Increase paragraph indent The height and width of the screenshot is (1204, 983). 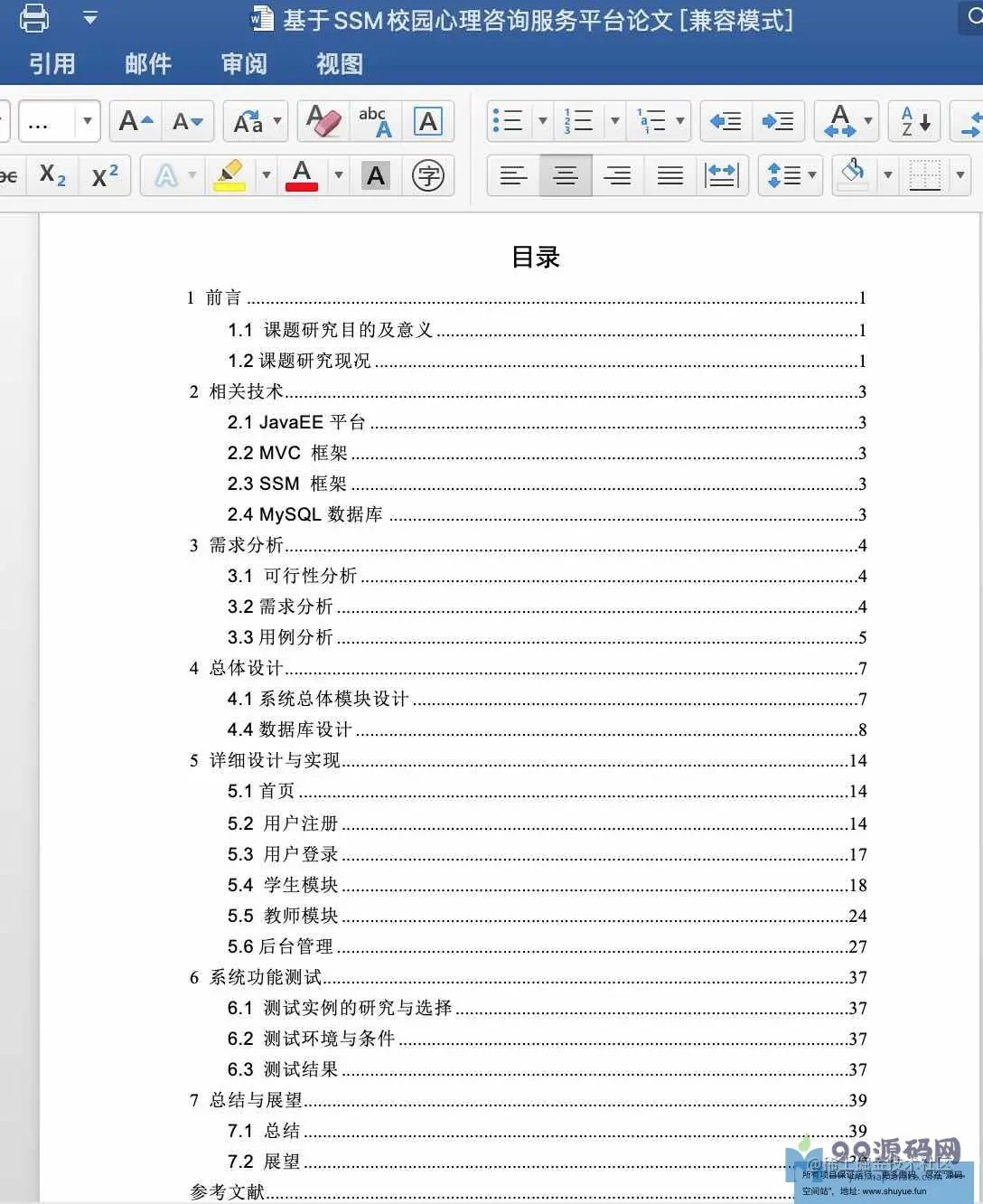tap(777, 121)
